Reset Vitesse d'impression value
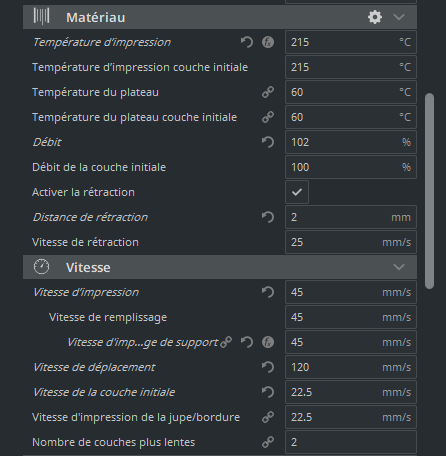 click(268, 292)
